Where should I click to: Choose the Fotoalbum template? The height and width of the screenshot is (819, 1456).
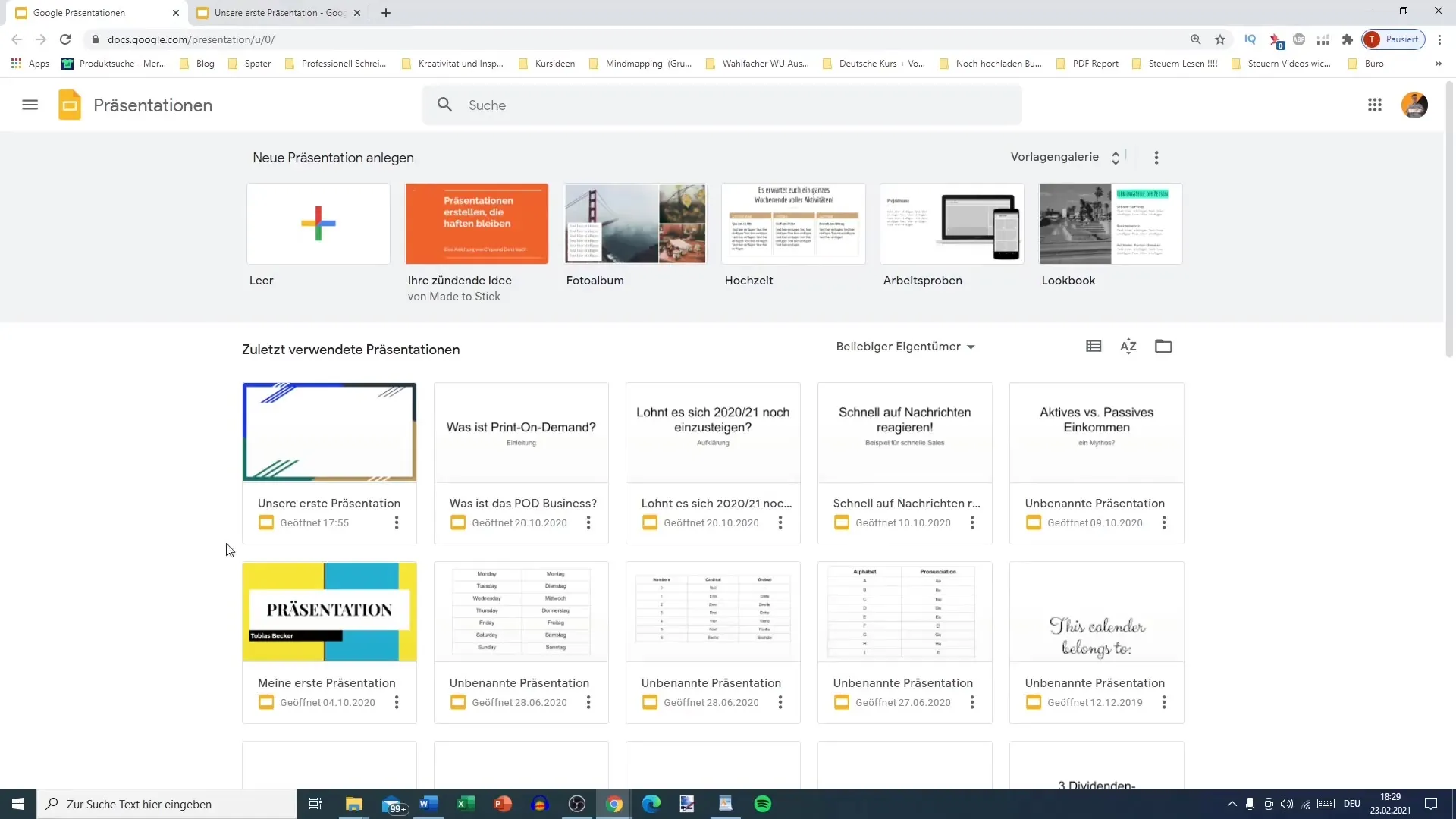(635, 224)
